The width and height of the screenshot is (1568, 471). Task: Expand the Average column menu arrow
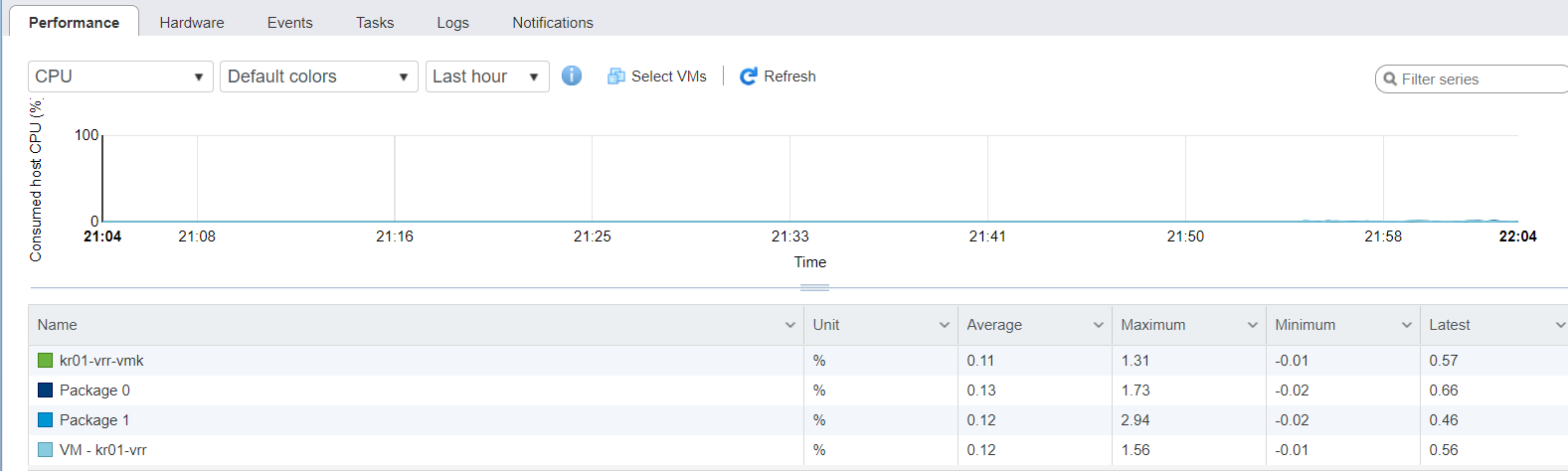point(1099,325)
